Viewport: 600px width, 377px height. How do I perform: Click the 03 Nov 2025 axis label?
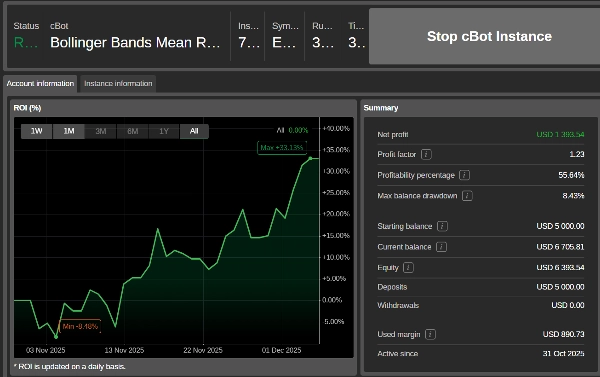click(46, 350)
